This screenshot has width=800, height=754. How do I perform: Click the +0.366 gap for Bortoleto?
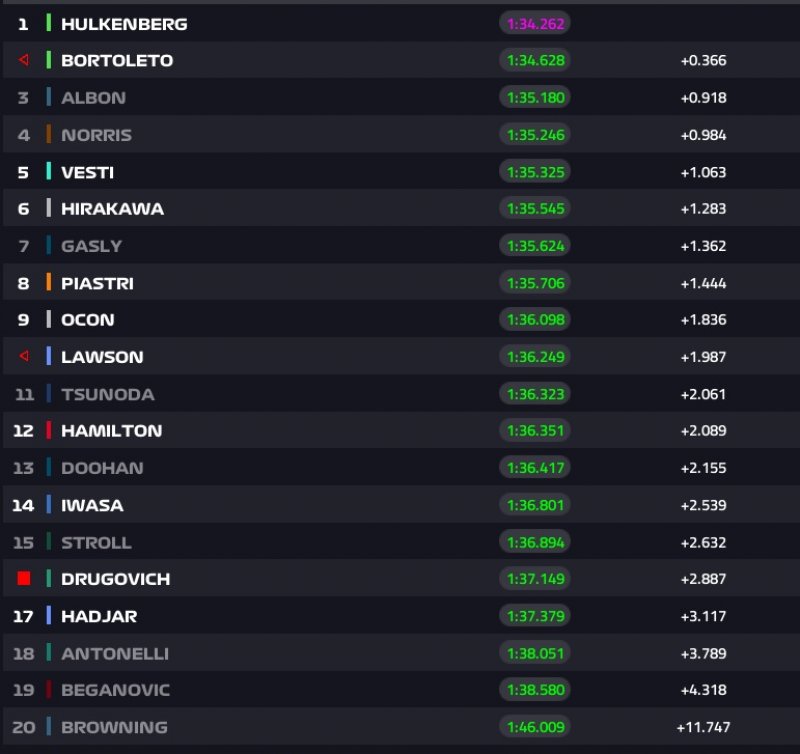click(x=703, y=61)
